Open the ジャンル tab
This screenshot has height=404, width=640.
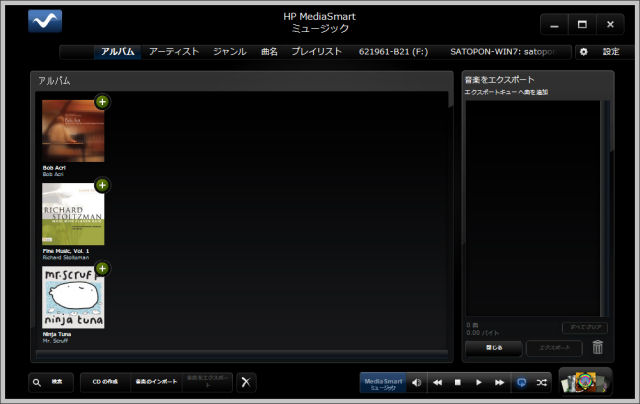(230, 52)
